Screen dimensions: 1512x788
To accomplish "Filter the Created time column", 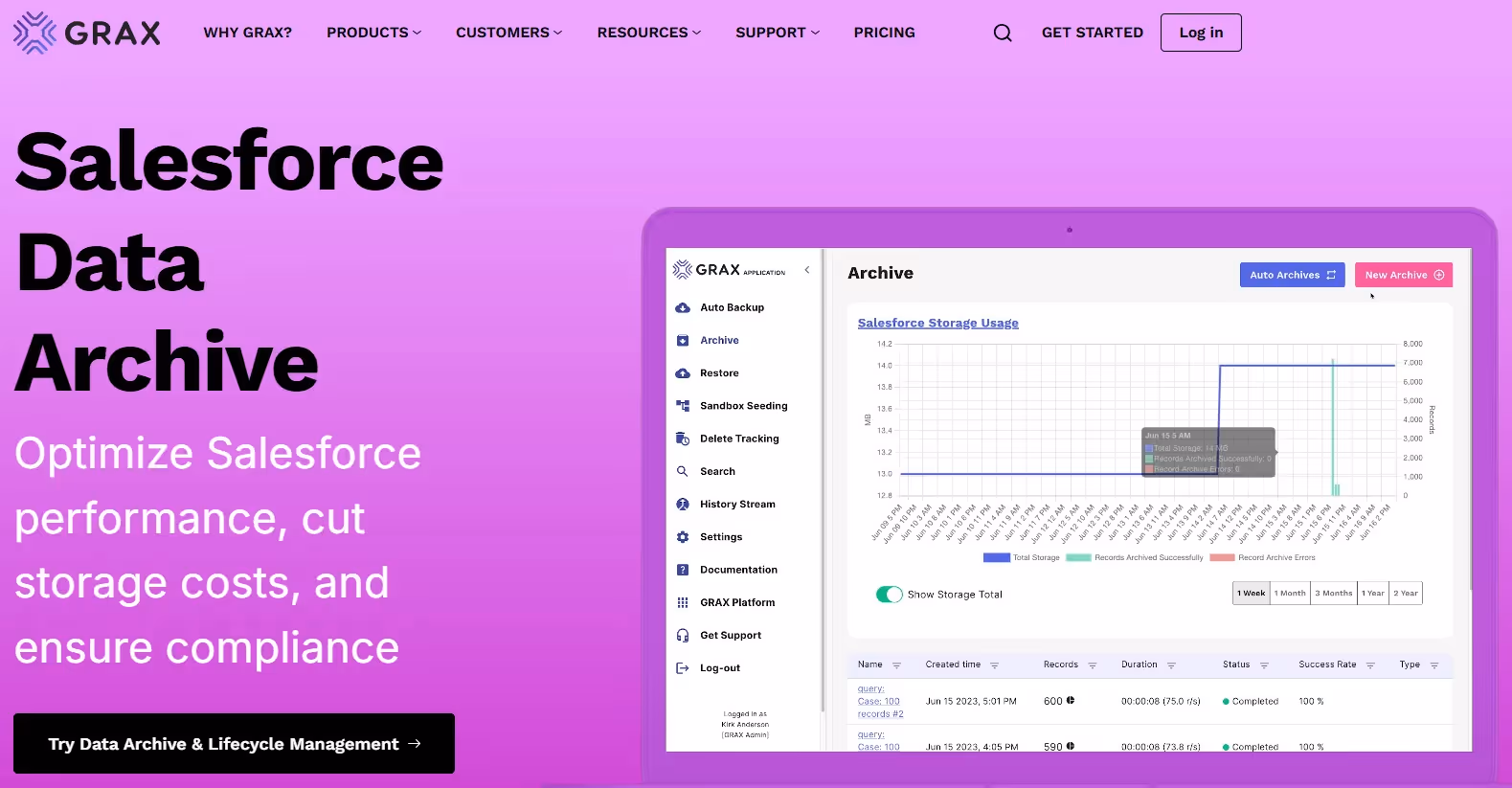I will coord(995,665).
